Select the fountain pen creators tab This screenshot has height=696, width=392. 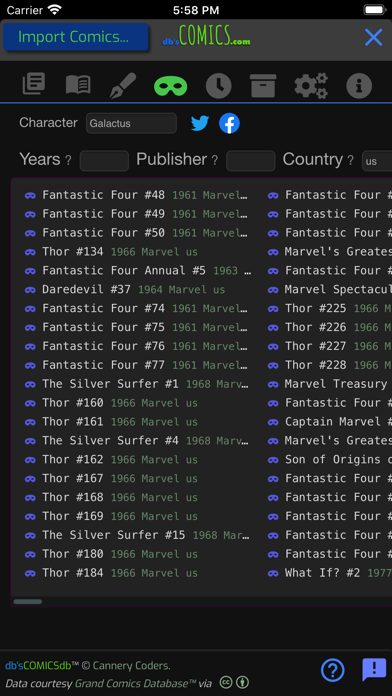123,85
